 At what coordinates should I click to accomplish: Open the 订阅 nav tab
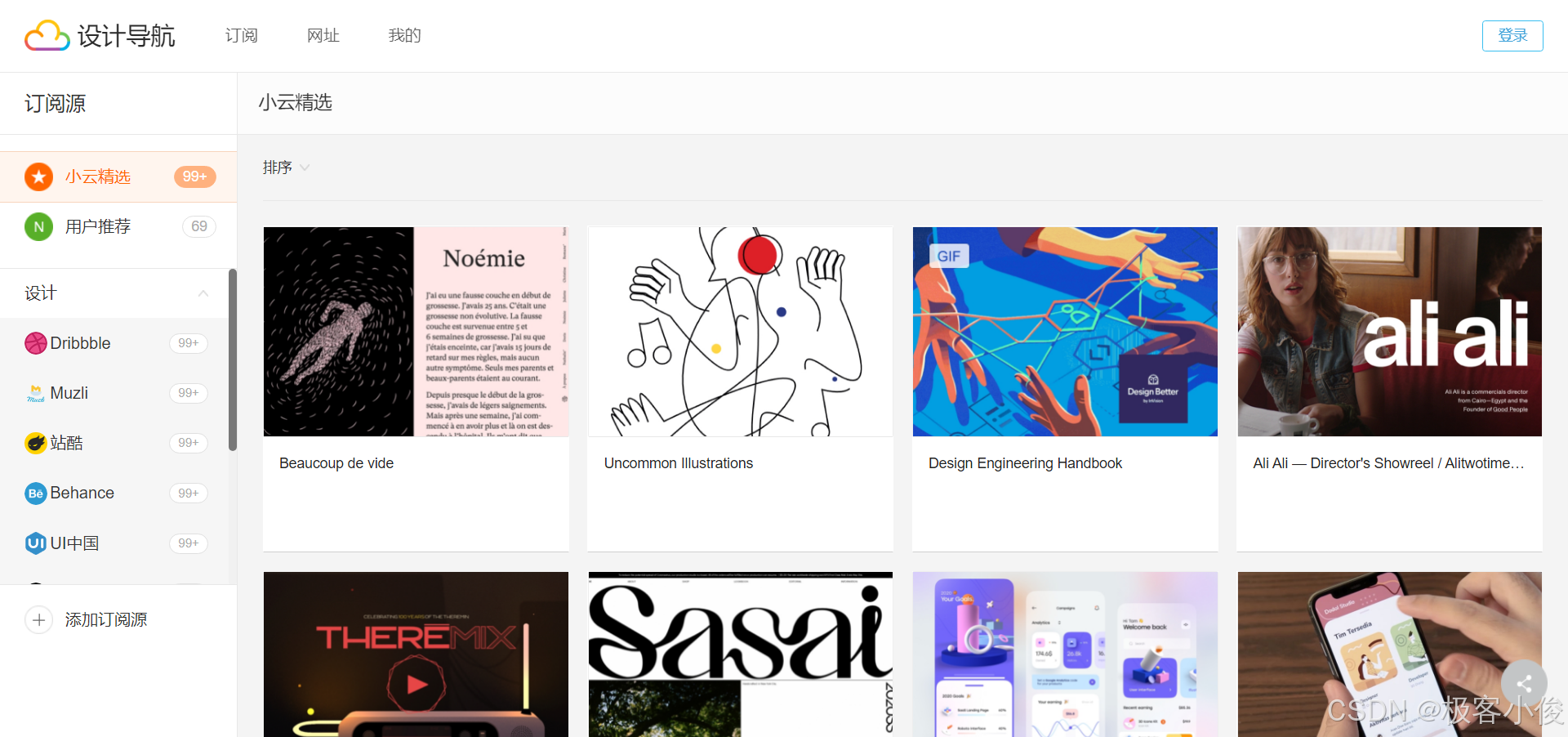(242, 35)
